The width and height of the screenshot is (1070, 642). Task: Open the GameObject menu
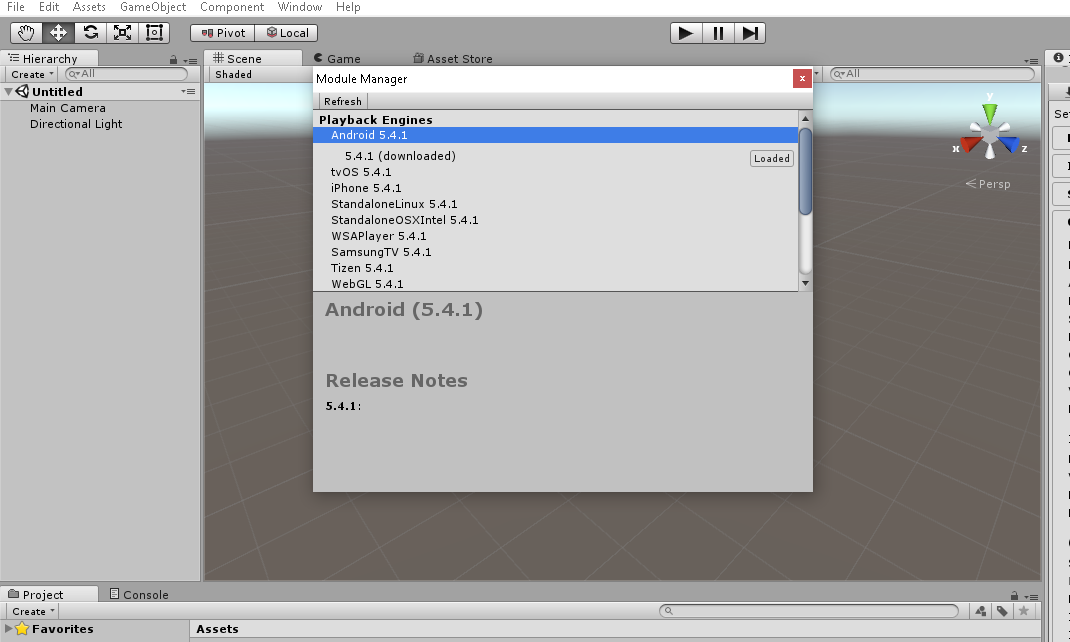pyautogui.click(x=153, y=7)
